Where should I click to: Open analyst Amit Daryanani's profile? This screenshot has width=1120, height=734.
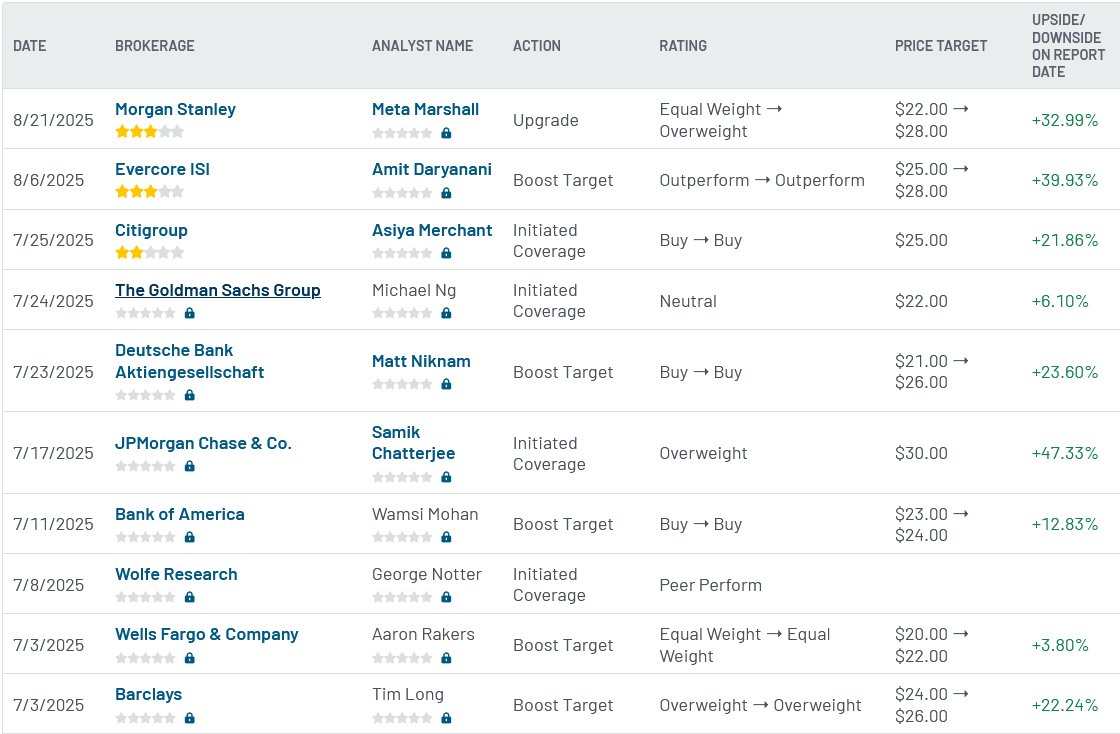(x=431, y=169)
